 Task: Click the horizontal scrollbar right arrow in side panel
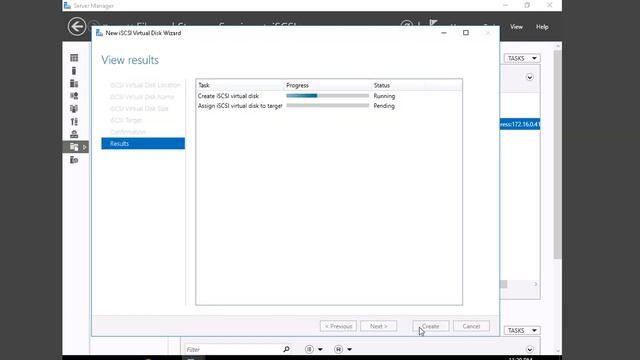coord(536,284)
